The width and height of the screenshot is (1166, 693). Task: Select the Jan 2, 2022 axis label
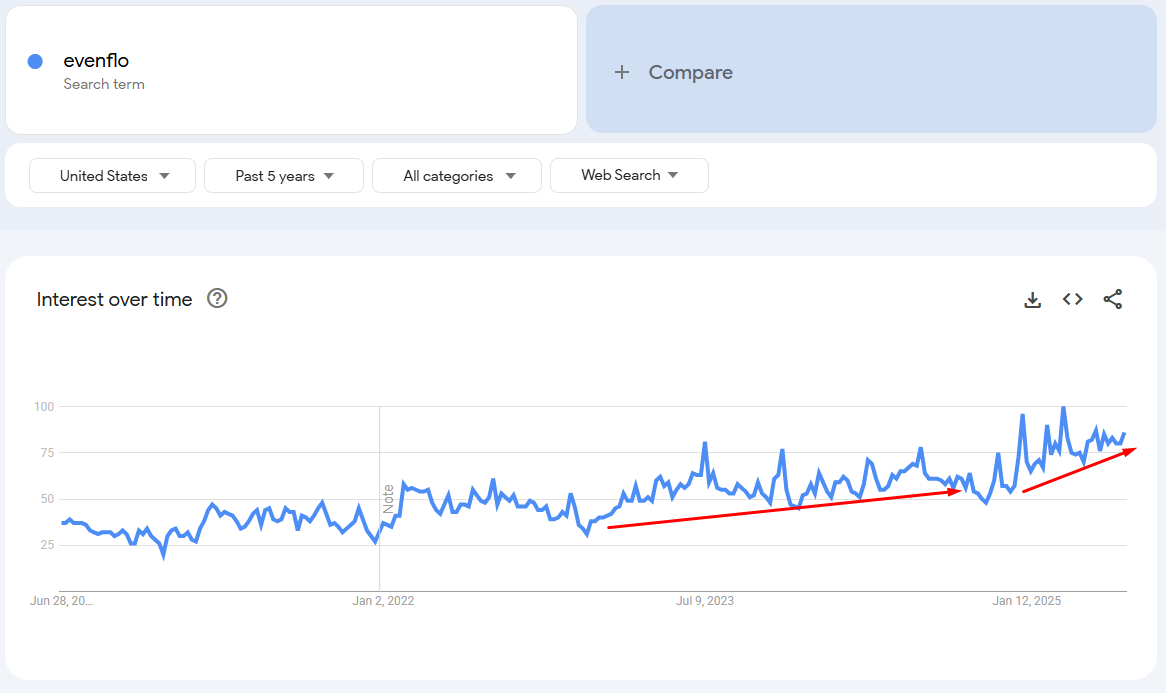coord(383,601)
